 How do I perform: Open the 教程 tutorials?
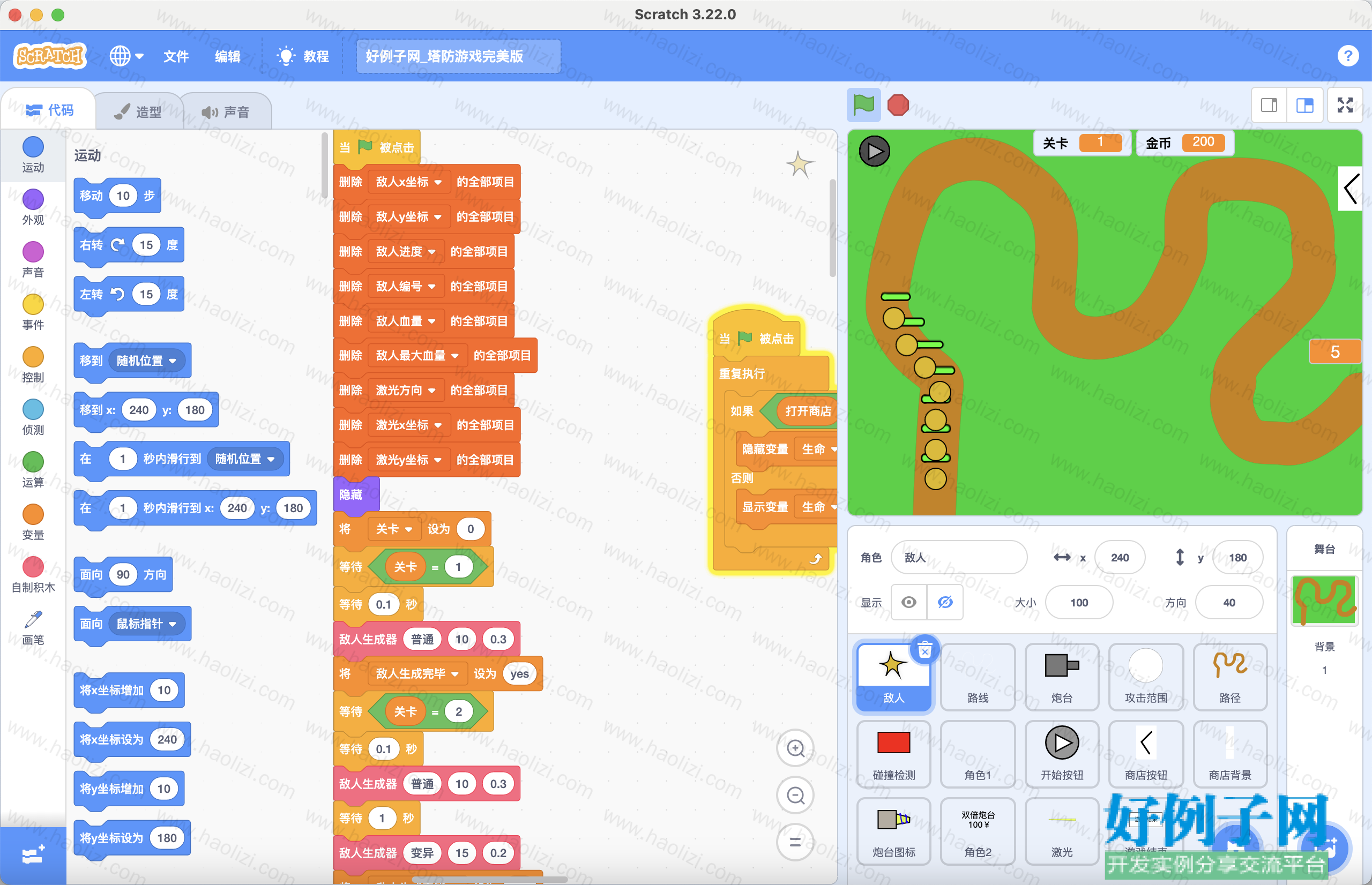click(x=303, y=56)
